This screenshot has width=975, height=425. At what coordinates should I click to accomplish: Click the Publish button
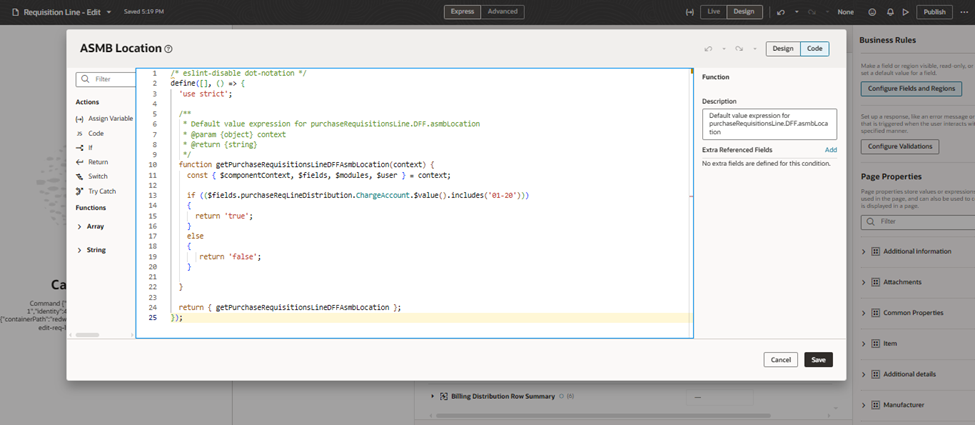pos(935,12)
